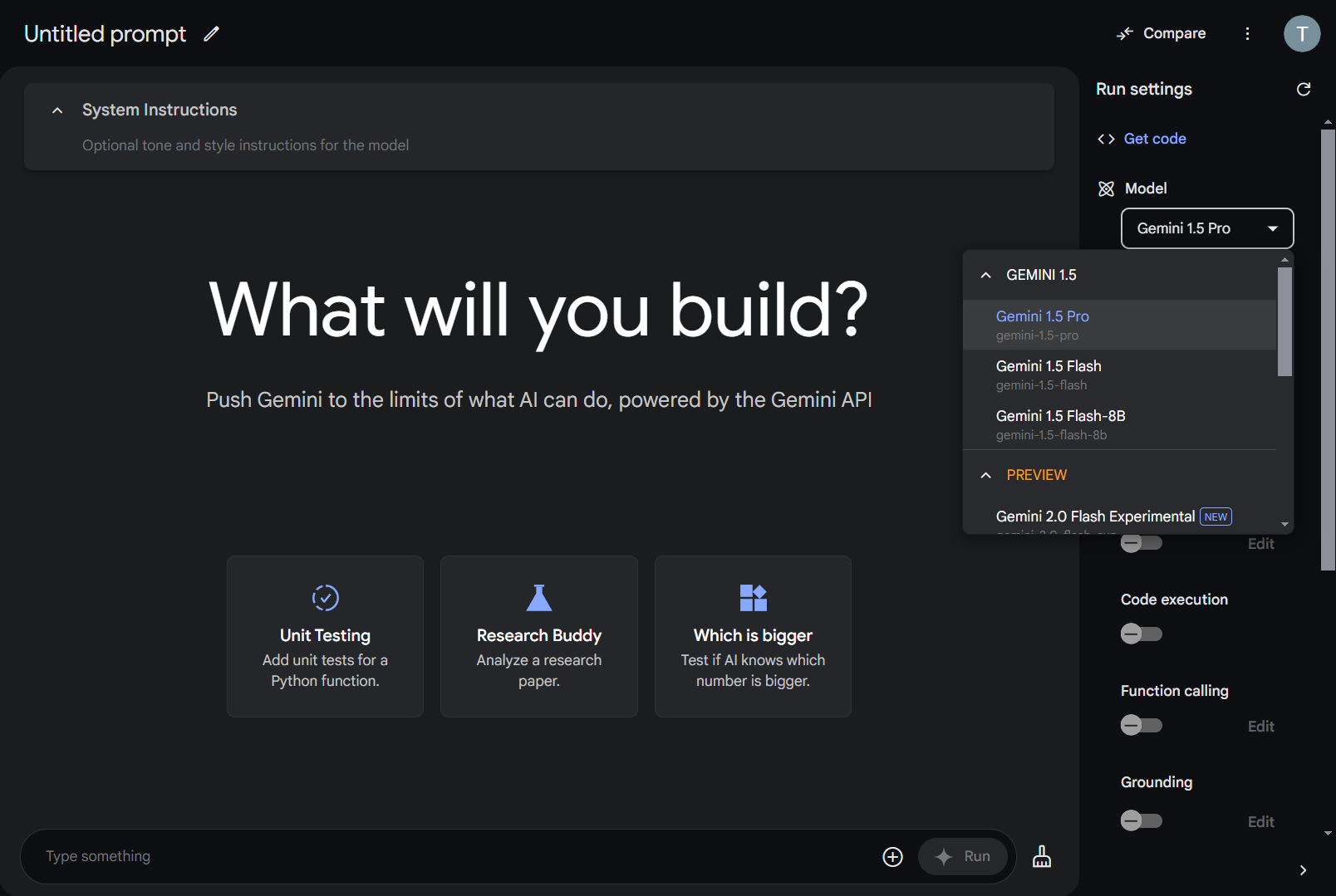Click the Untitled prompt title

pos(106,34)
